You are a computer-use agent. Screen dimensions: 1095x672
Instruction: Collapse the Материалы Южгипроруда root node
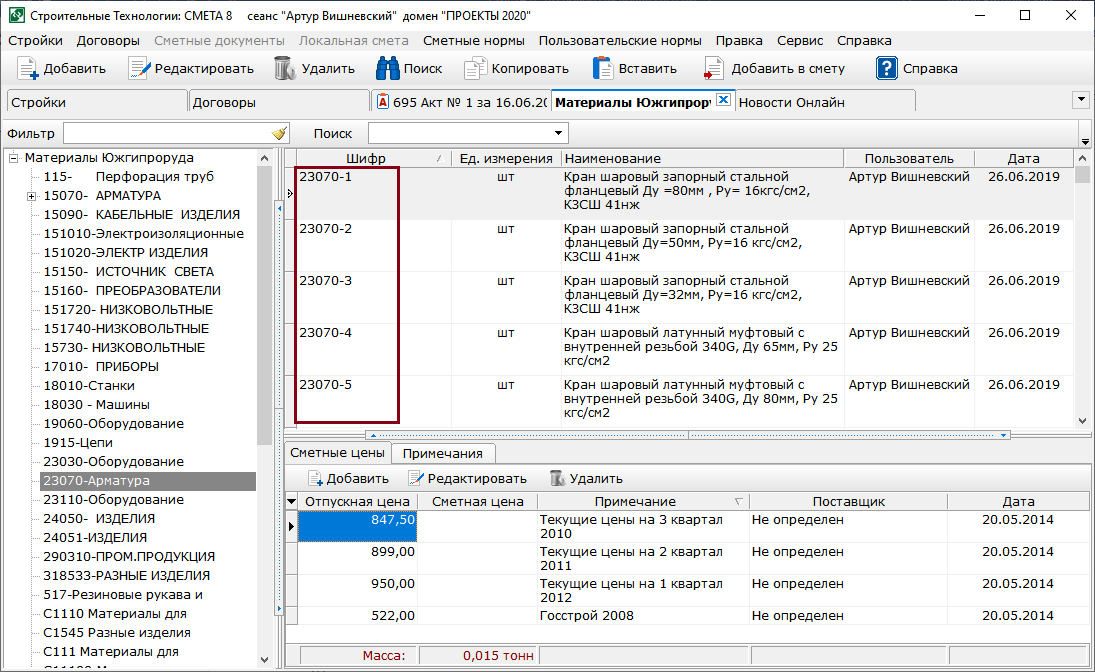(14, 158)
